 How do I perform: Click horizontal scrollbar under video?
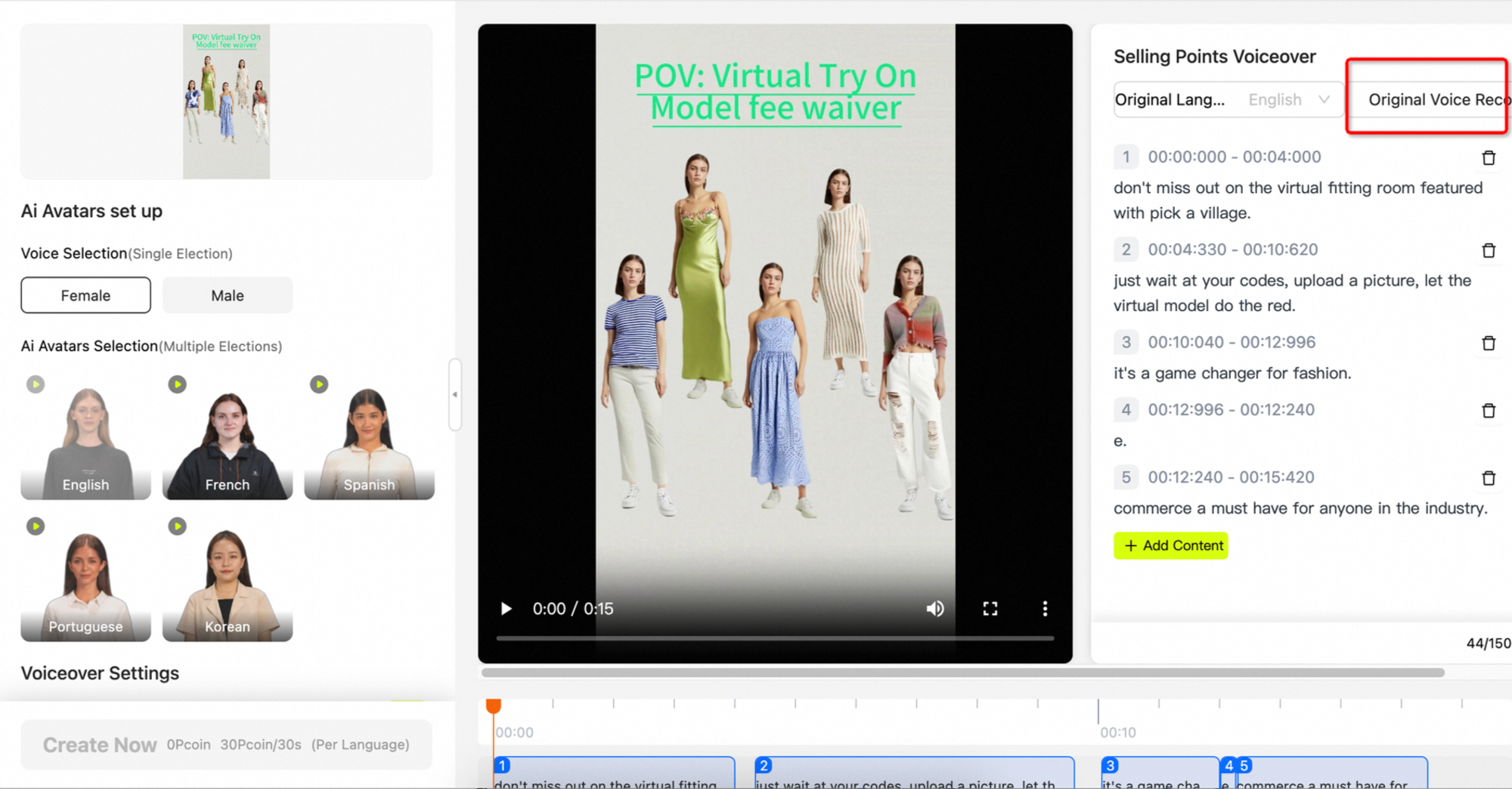pos(962,673)
